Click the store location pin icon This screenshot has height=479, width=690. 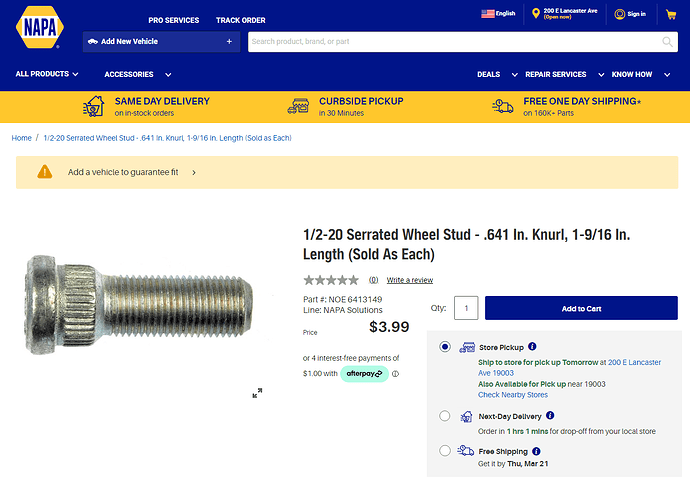coord(536,14)
